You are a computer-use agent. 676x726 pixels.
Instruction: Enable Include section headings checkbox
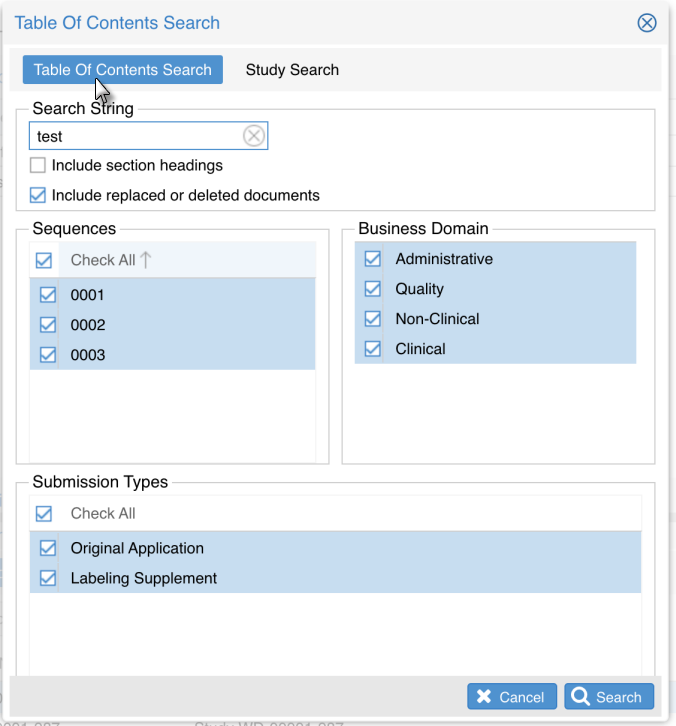38,165
